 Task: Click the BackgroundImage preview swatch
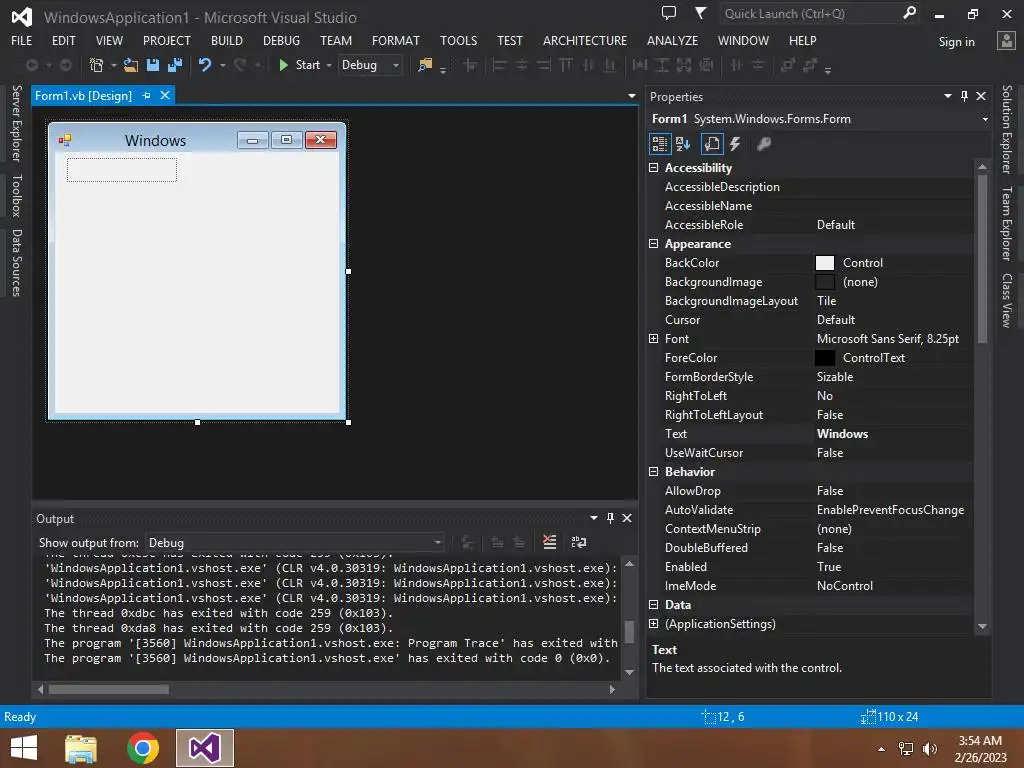click(x=825, y=281)
